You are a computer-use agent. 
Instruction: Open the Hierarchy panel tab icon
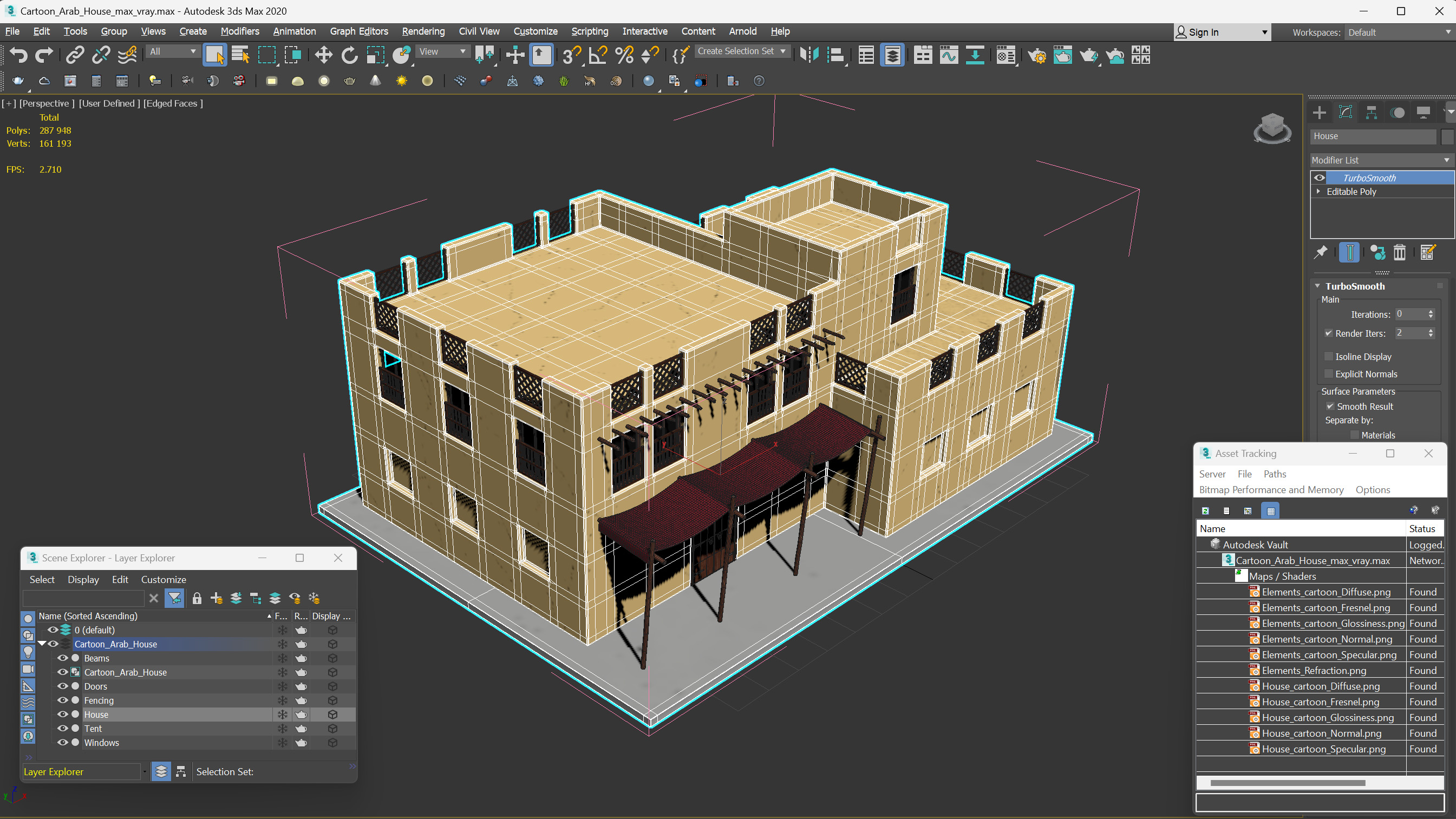pyautogui.click(x=1371, y=113)
